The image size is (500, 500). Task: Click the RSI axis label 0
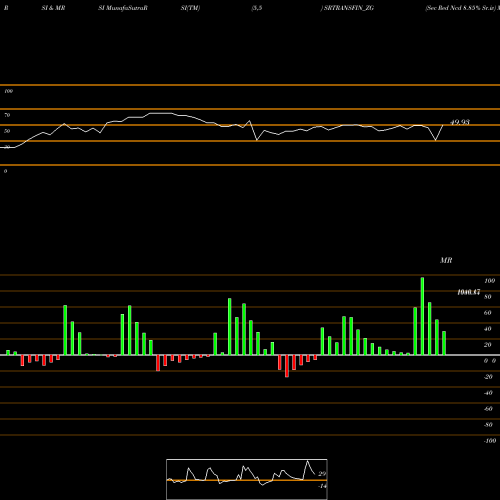5,171
